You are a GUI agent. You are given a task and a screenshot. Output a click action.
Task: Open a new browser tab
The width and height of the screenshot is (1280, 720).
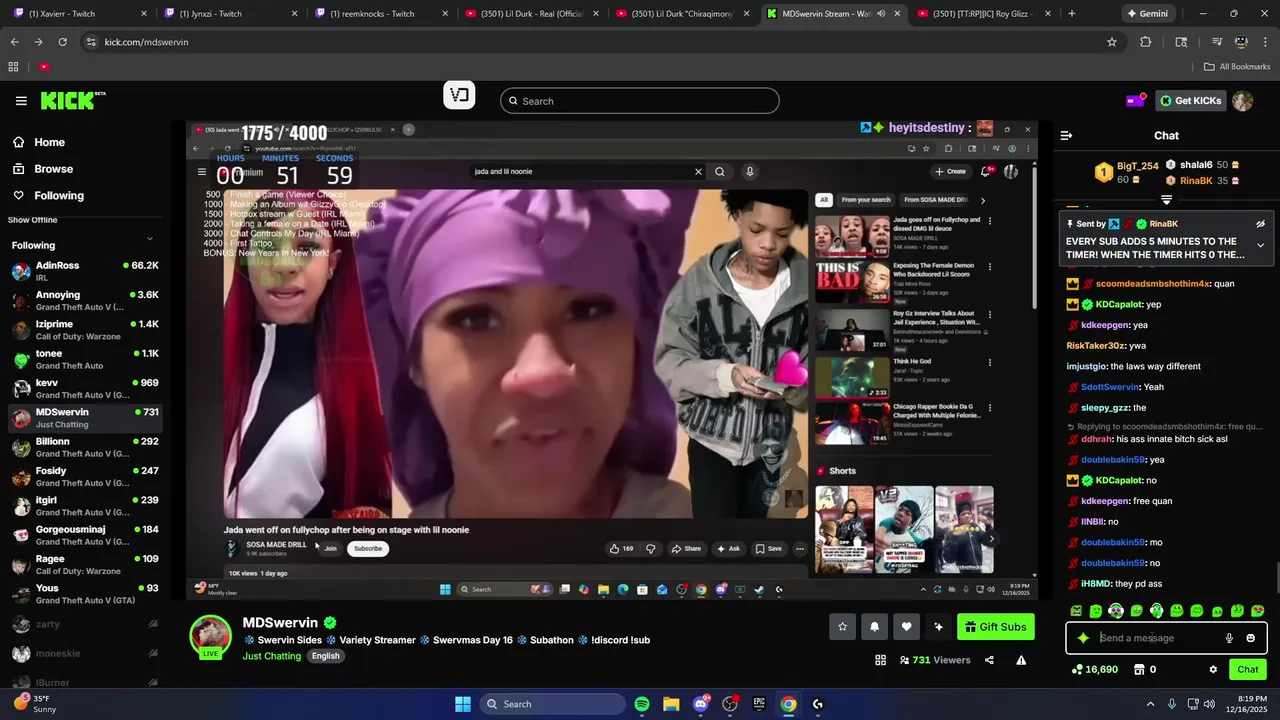pos(1071,14)
